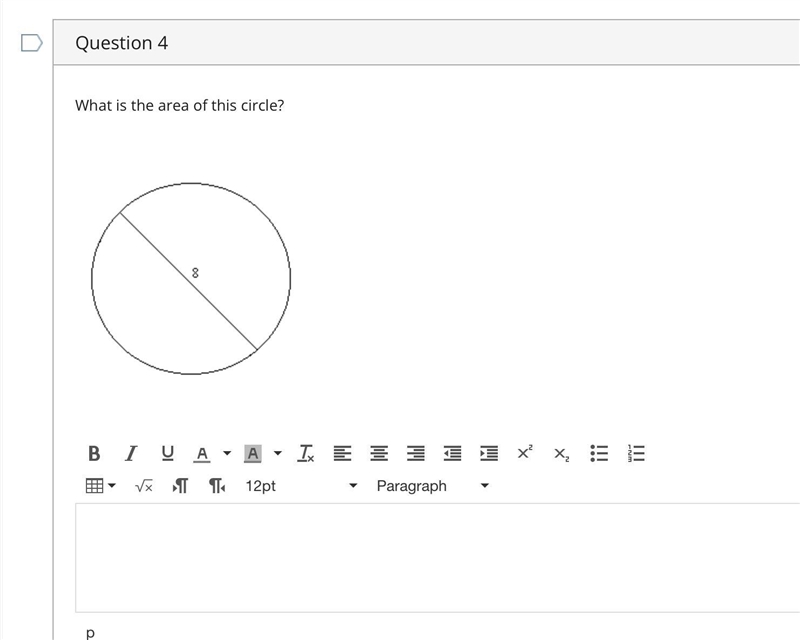Apply italic formatting

point(131,453)
